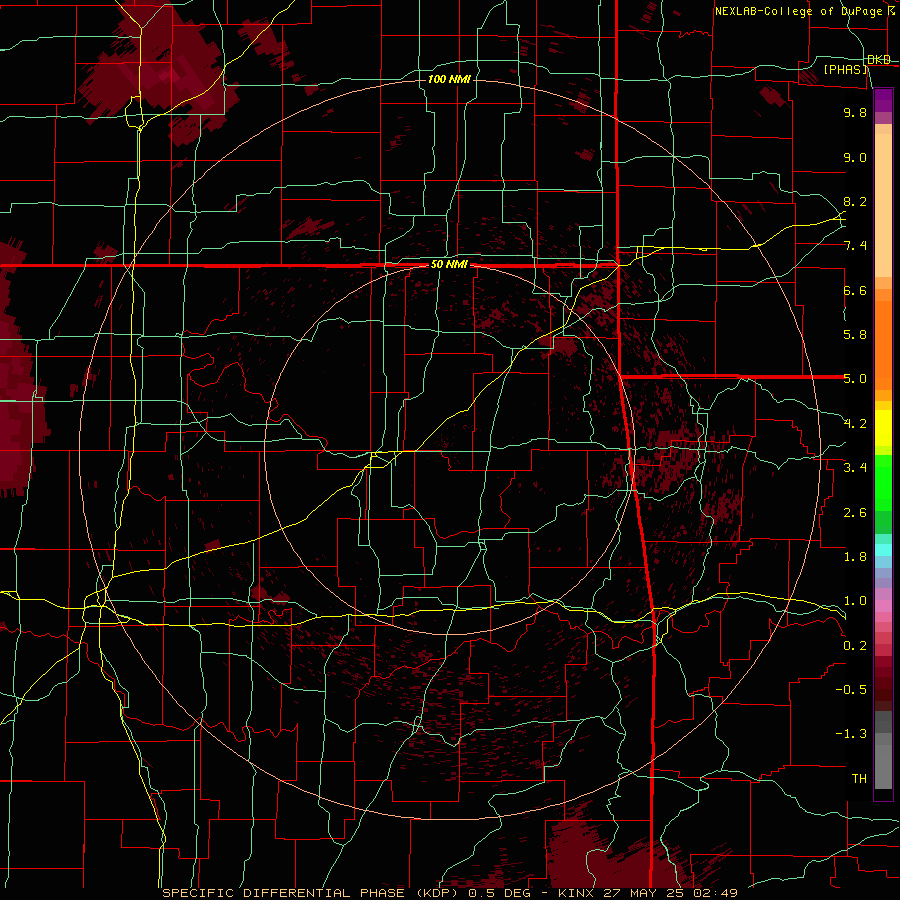Click the -0.5 scale value

pos(851,690)
